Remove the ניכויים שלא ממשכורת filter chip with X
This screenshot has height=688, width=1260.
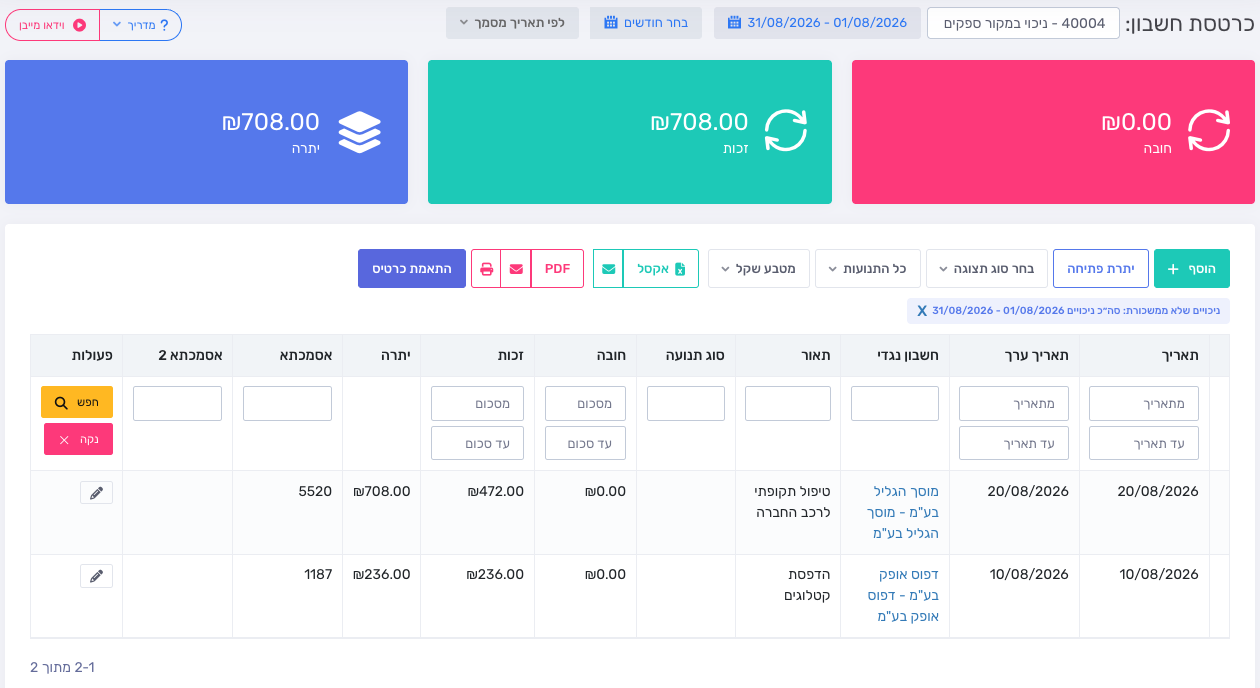(922, 311)
